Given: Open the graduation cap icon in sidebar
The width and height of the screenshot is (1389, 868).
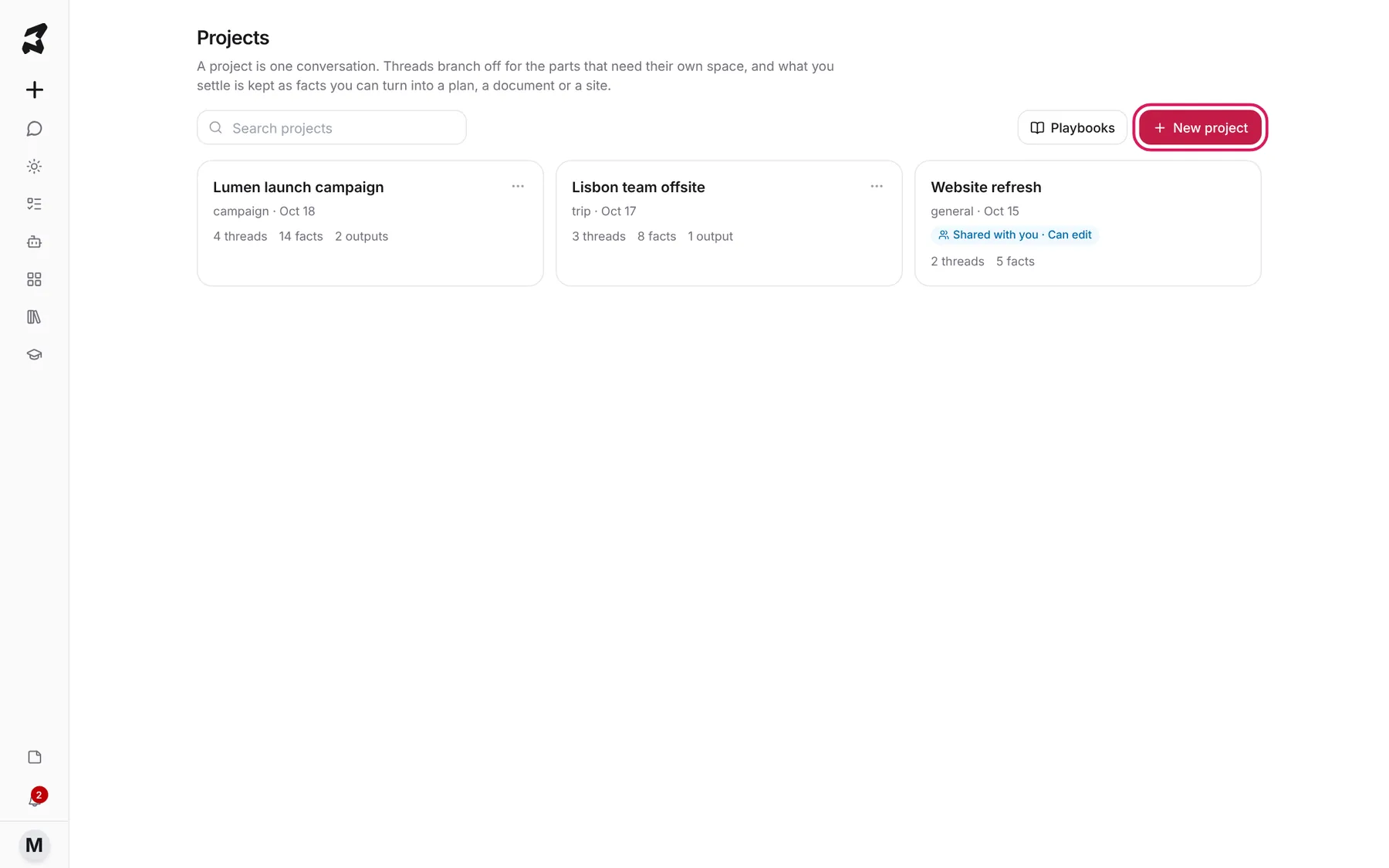Looking at the screenshot, I should pyautogui.click(x=34, y=355).
